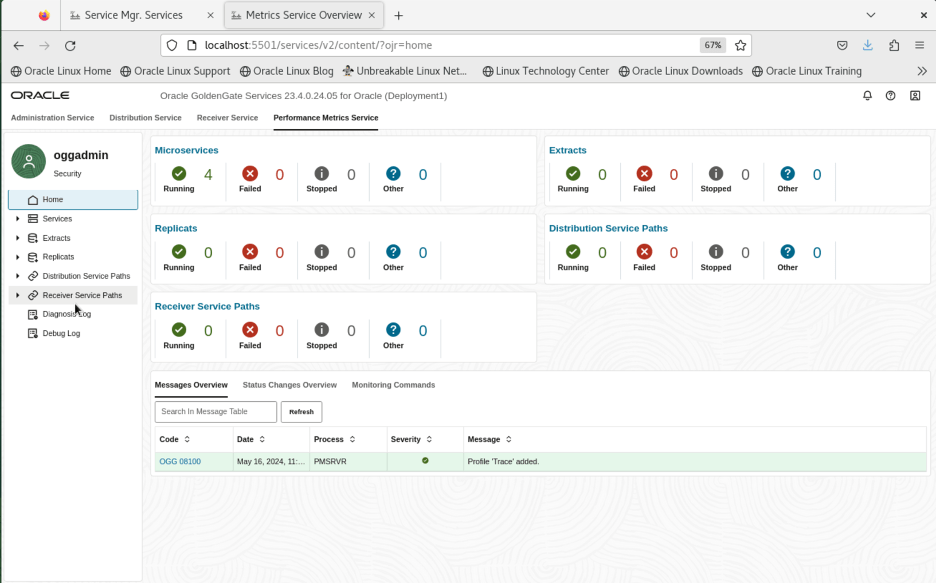Image resolution: width=936 pixels, height=584 pixels.
Task: Show more bookmarks with double chevron
Action: [x=922, y=71]
